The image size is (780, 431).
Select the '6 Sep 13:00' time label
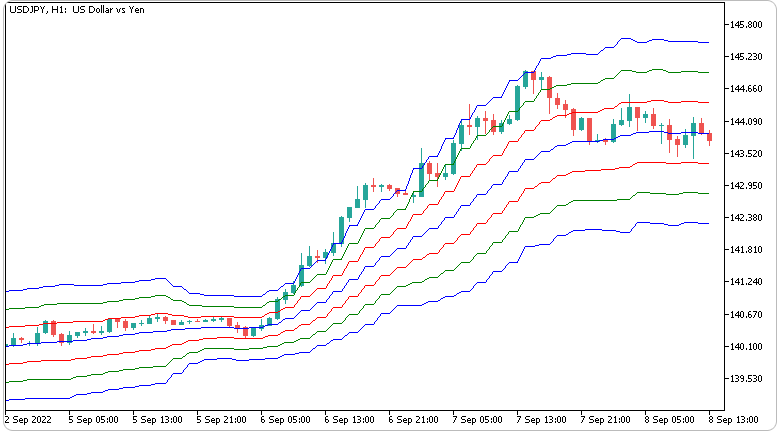[350, 420]
